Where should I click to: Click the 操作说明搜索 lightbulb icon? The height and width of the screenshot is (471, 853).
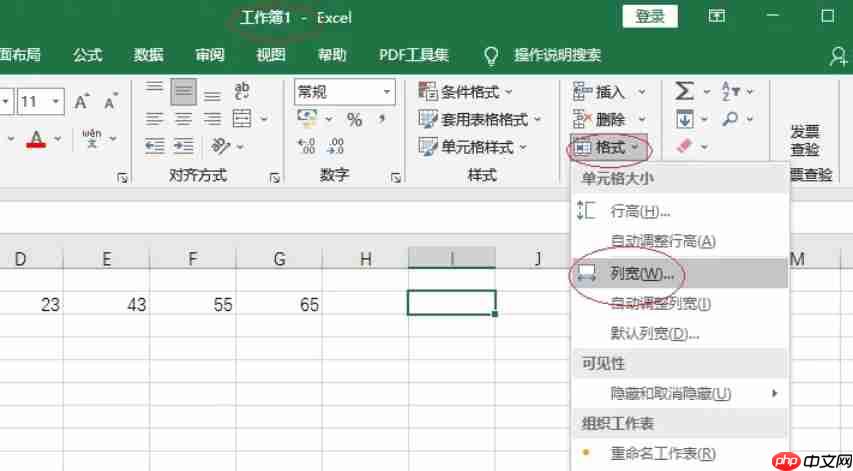coord(491,55)
